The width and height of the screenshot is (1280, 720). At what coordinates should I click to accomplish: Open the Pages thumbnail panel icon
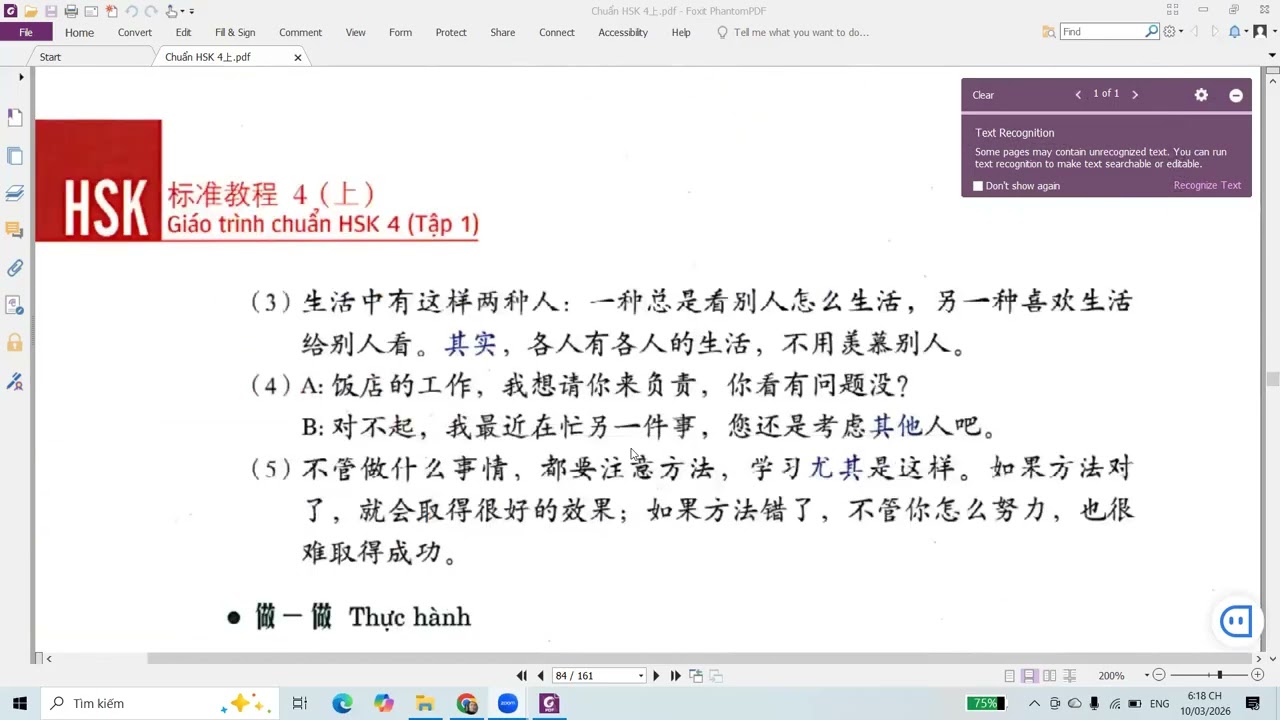click(14, 156)
